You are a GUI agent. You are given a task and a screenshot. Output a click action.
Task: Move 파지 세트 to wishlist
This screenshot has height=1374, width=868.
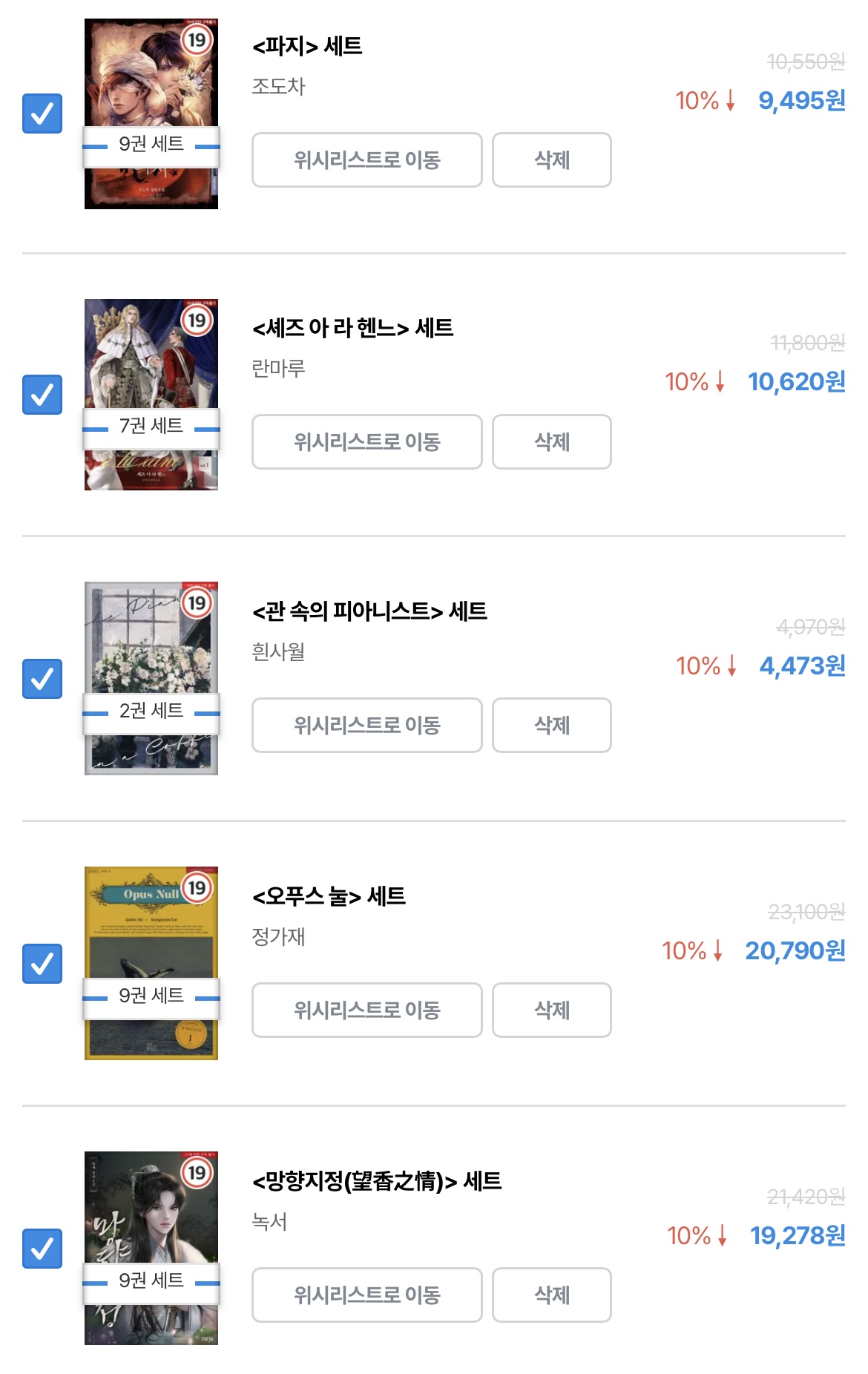(x=367, y=160)
